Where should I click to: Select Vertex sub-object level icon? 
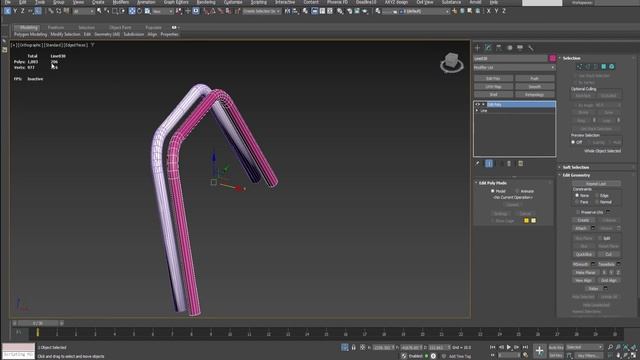579,67
